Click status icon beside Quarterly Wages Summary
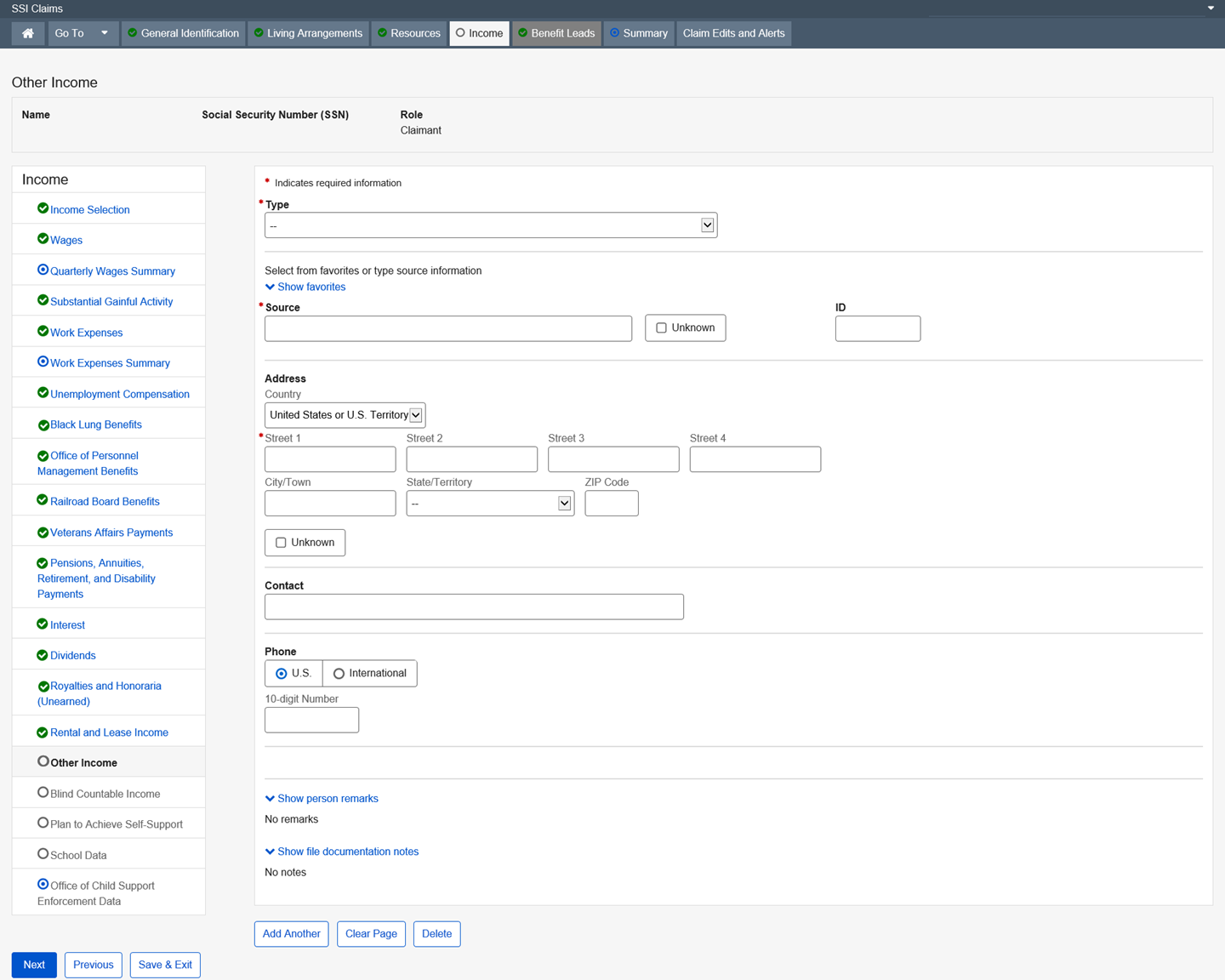 click(43, 270)
